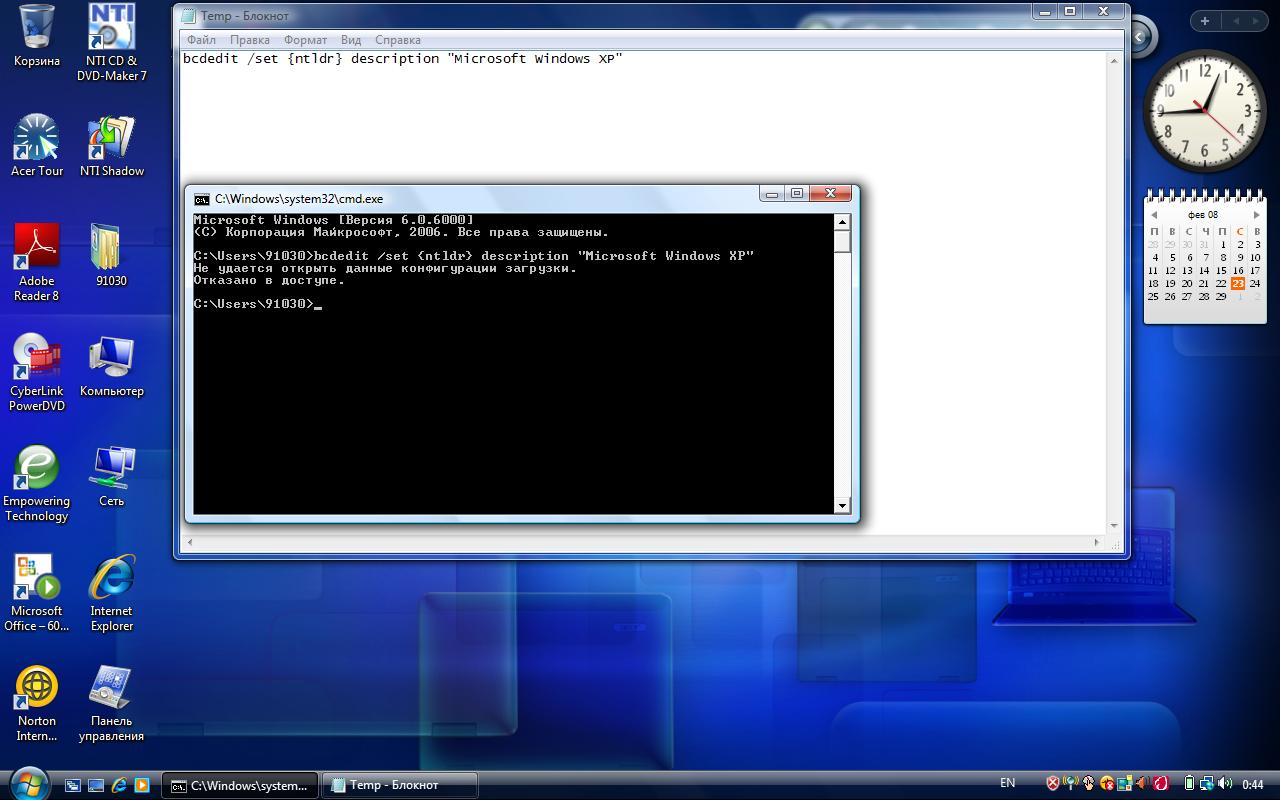Click the battery tray icon

coord(1190,784)
